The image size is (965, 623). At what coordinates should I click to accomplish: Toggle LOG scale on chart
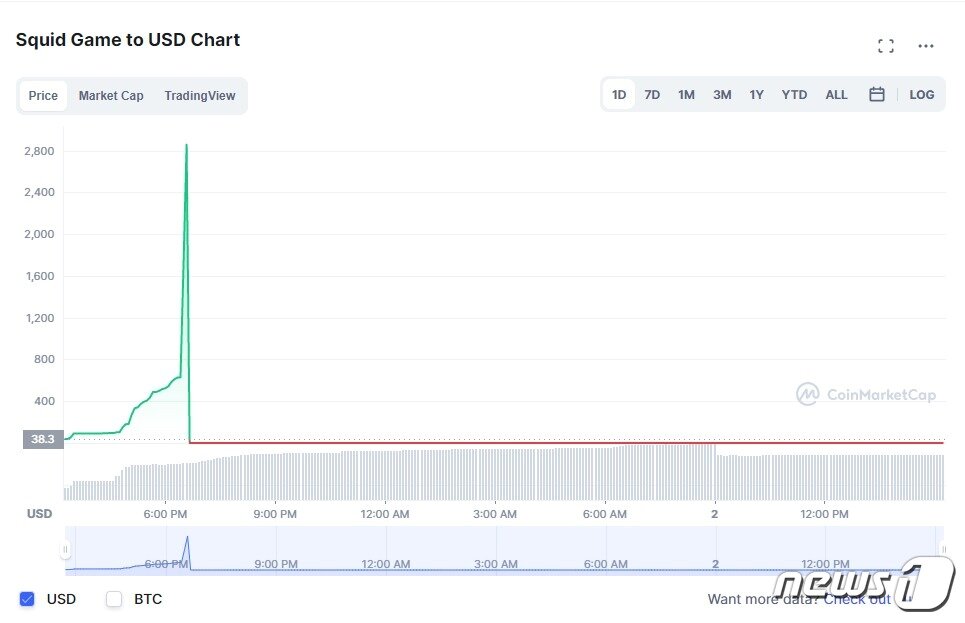pyautogui.click(x=921, y=95)
